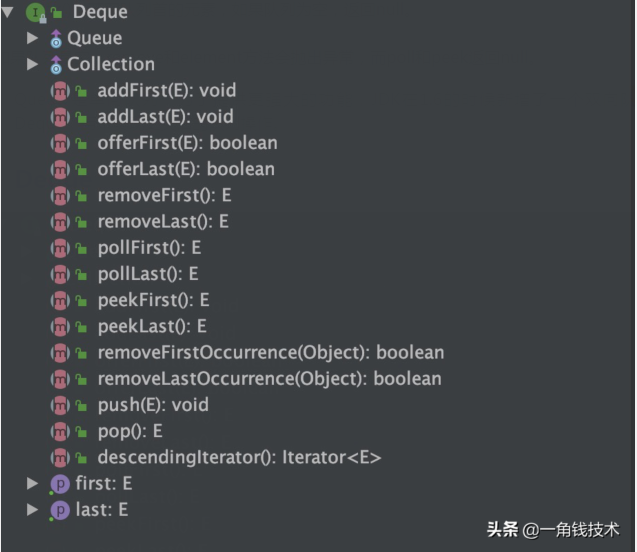The width and height of the screenshot is (637, 552).
Task: Collapse the Deque root node
Action: [9, 12]
